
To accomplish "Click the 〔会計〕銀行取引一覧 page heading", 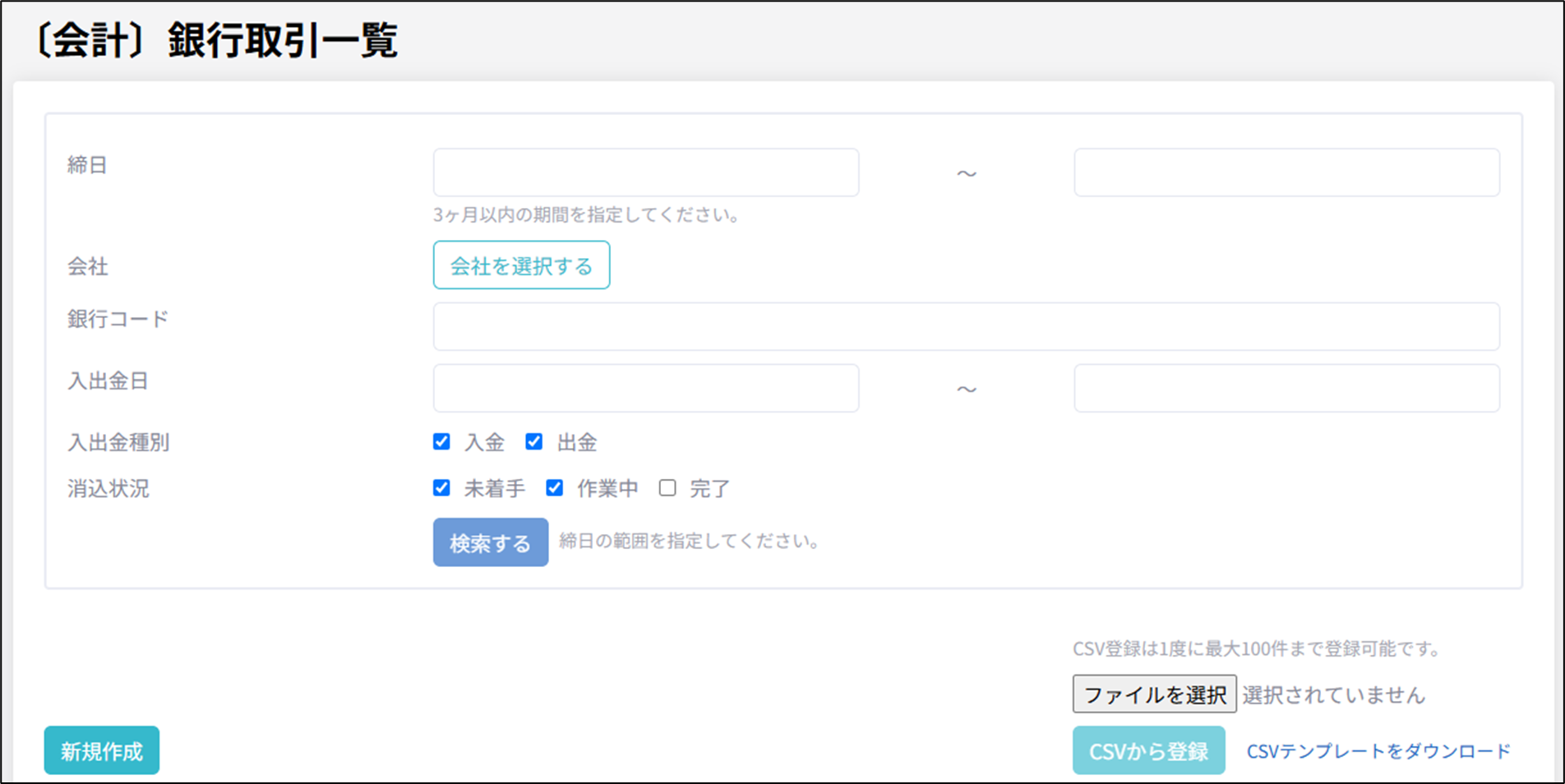I will 215,40.
